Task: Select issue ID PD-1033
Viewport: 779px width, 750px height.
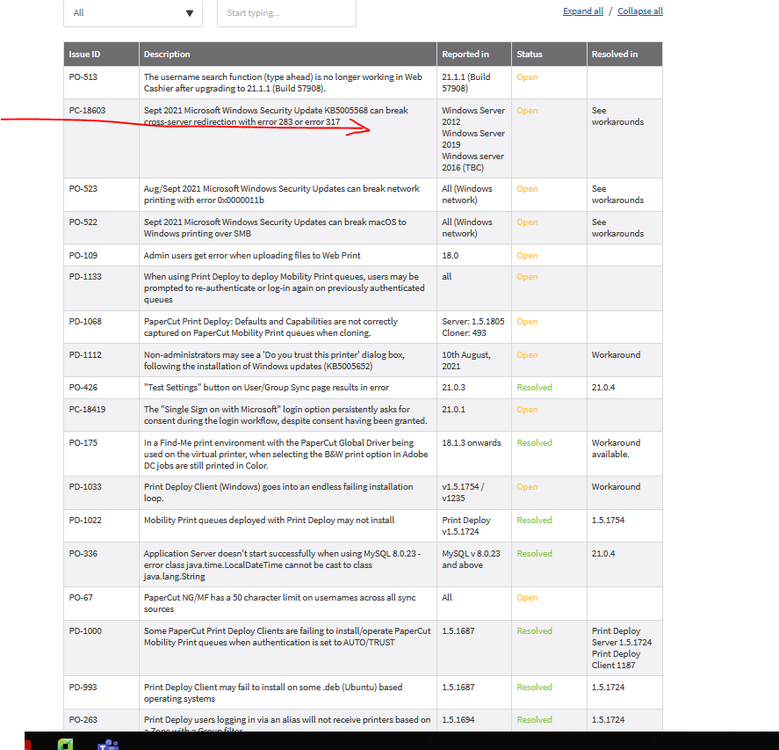Action: coord(85,487)
